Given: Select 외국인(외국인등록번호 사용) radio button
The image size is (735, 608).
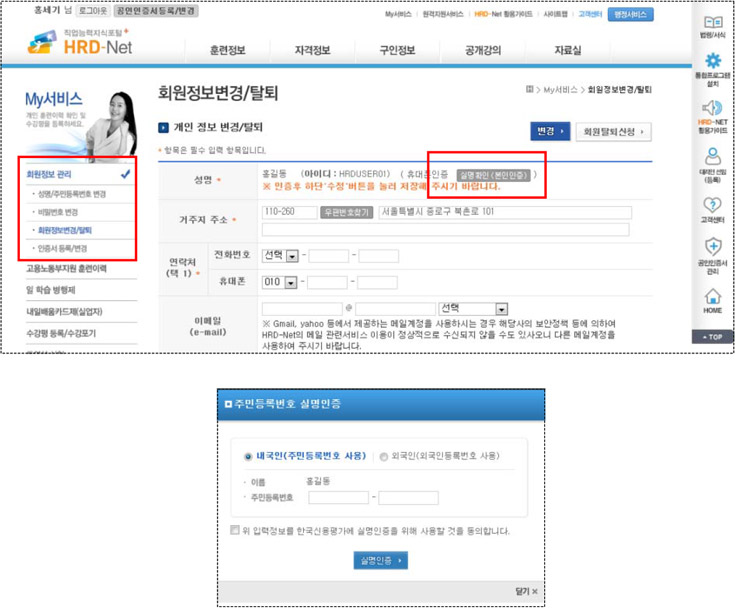Looking at the screenshot, I should (384, 457).
